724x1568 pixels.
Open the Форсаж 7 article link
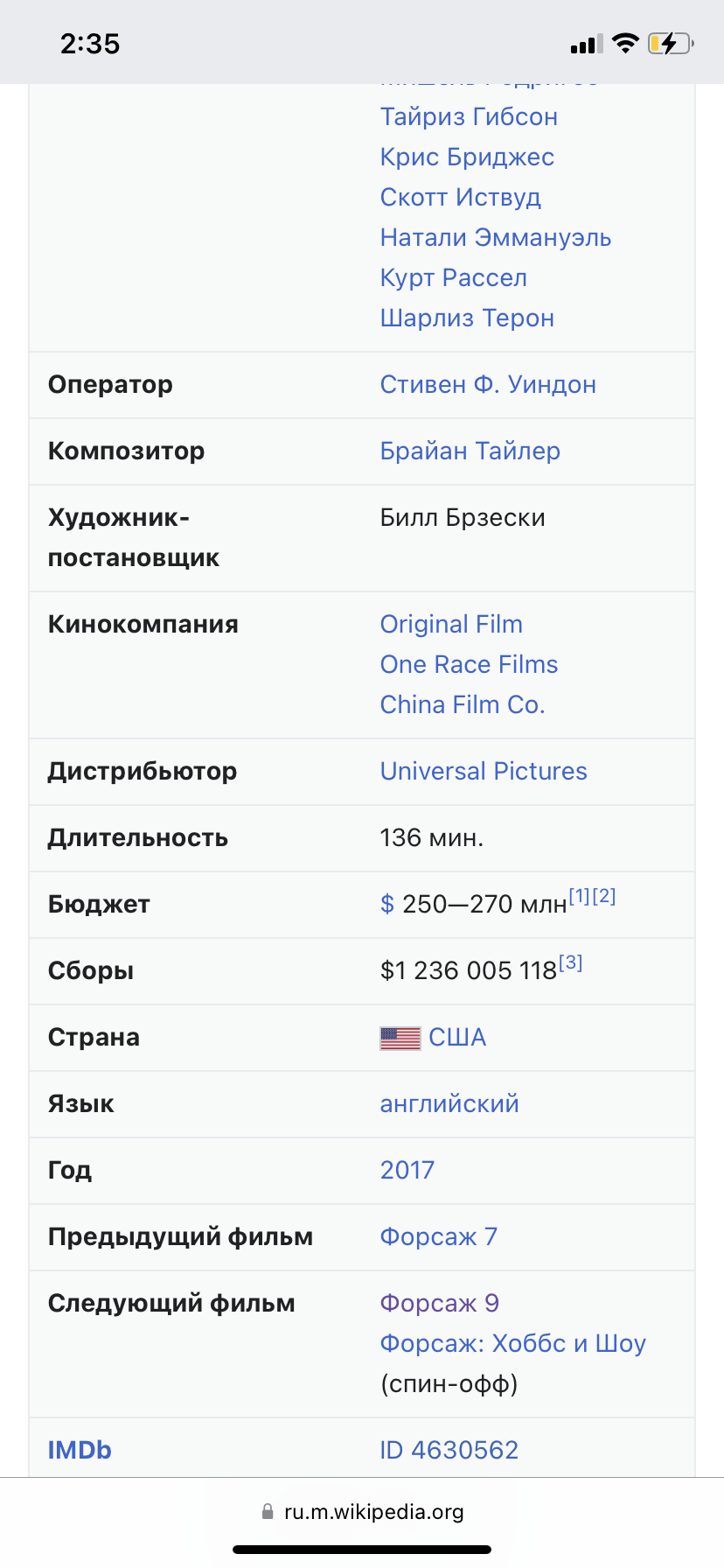tap(438, 1236)
